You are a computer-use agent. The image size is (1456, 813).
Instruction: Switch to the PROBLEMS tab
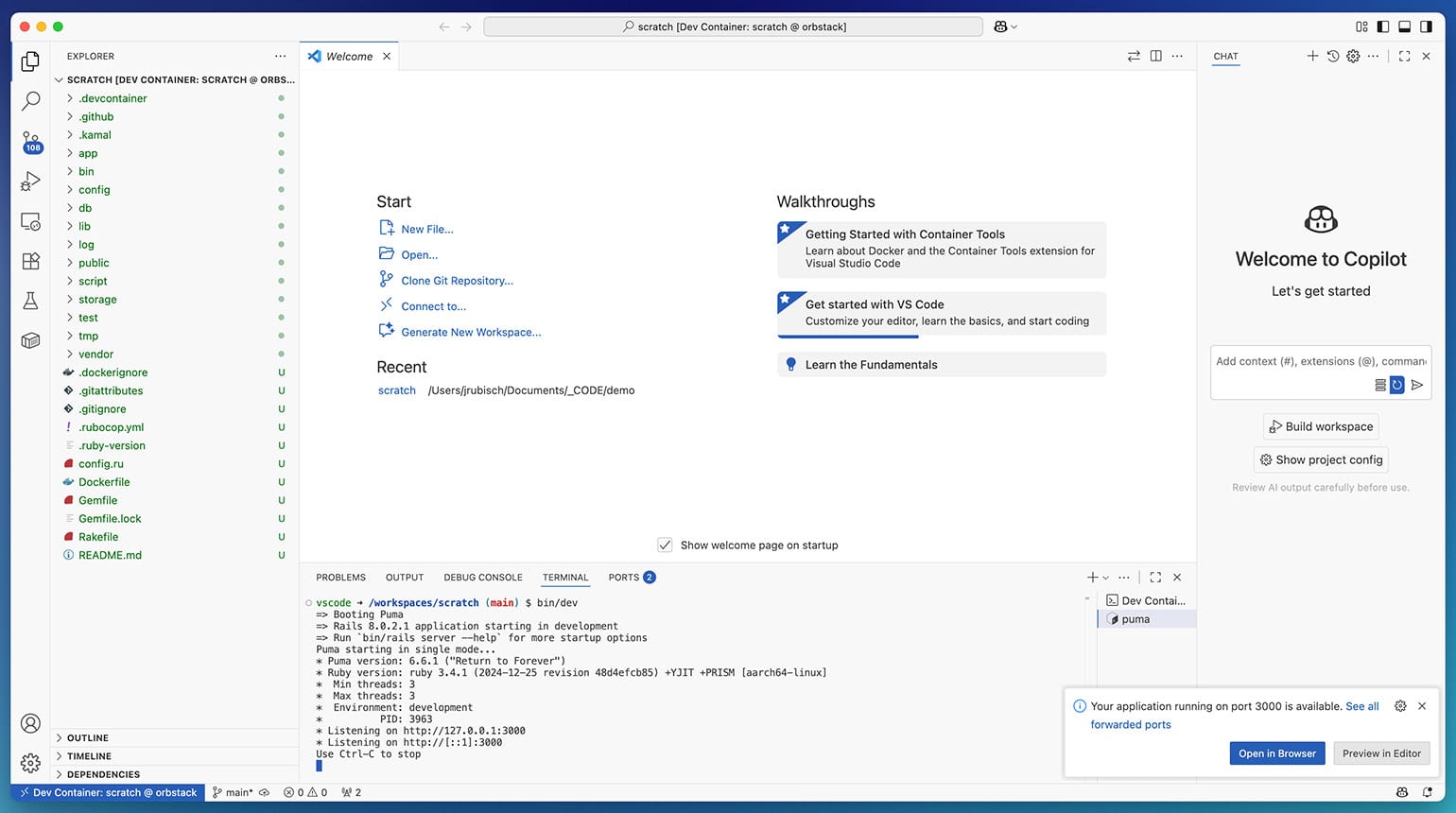click(340, 578)
